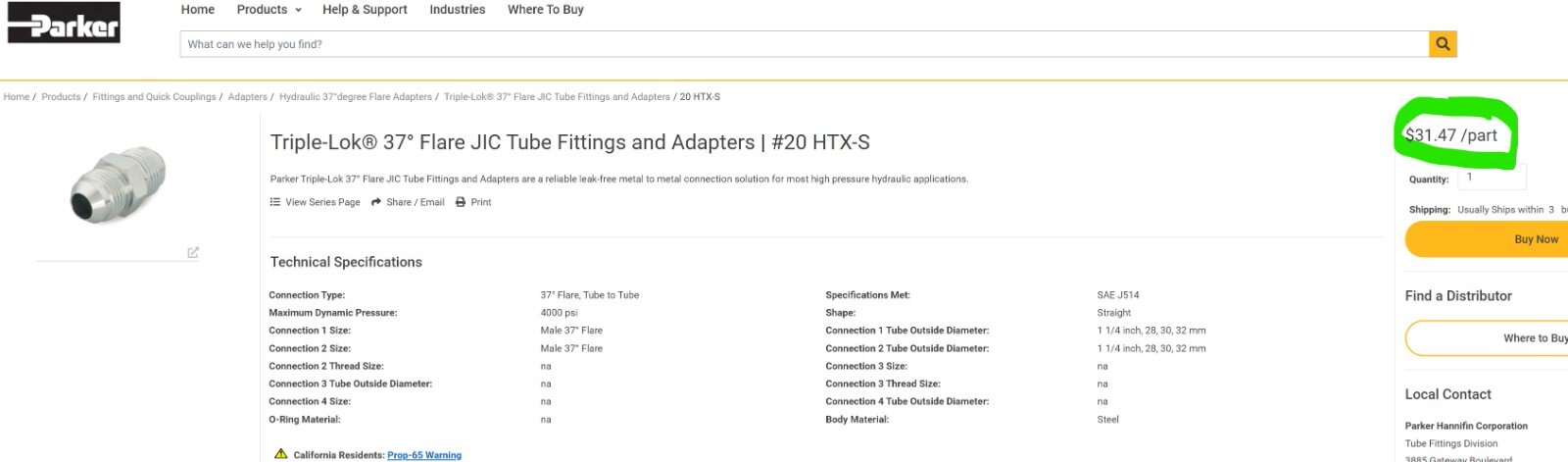Click the search input field
This screenshot has width=1568, height=462.
[804, 44]
